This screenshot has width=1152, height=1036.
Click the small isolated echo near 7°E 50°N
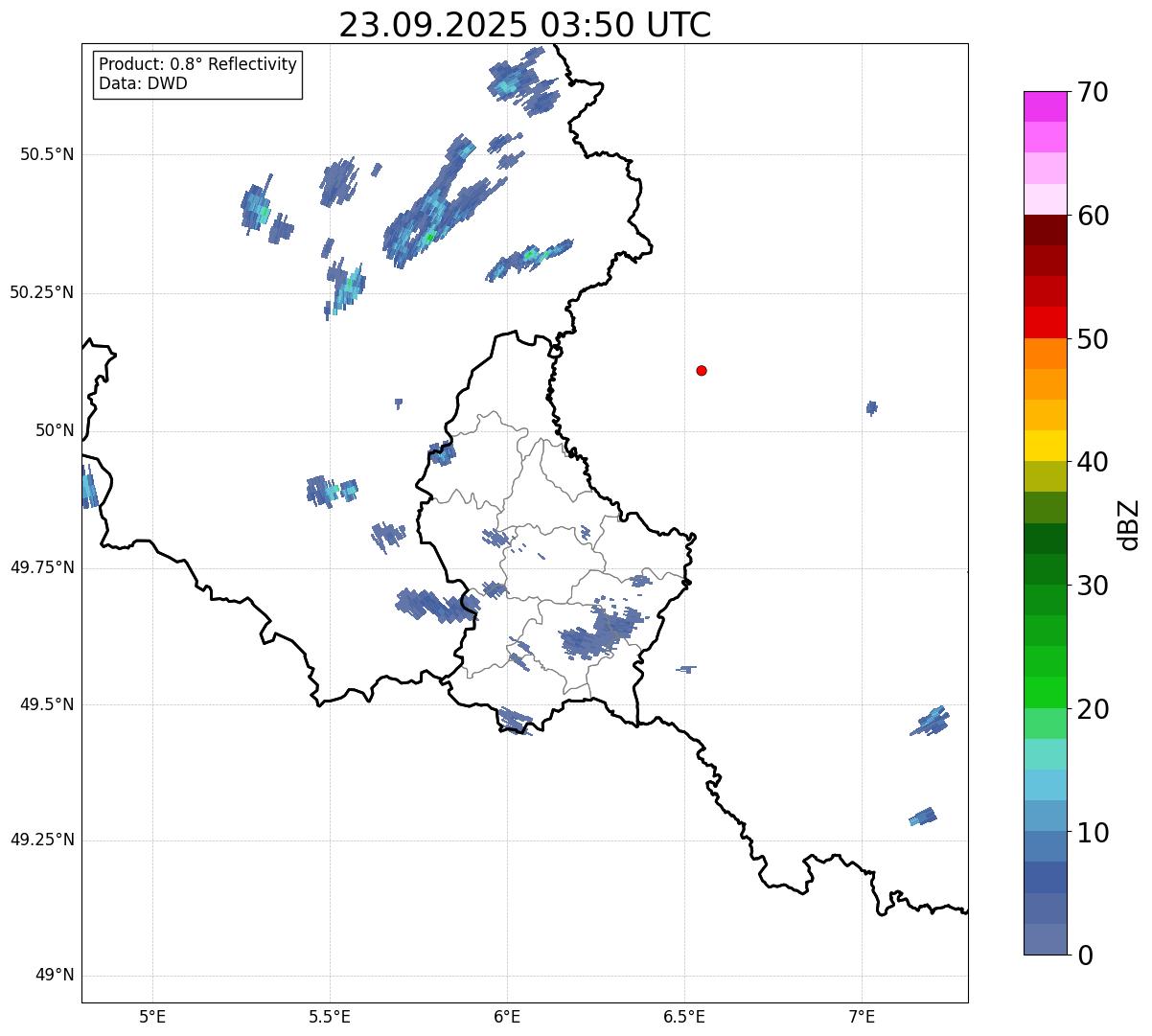pyautogui.click(x=871, y=408)
